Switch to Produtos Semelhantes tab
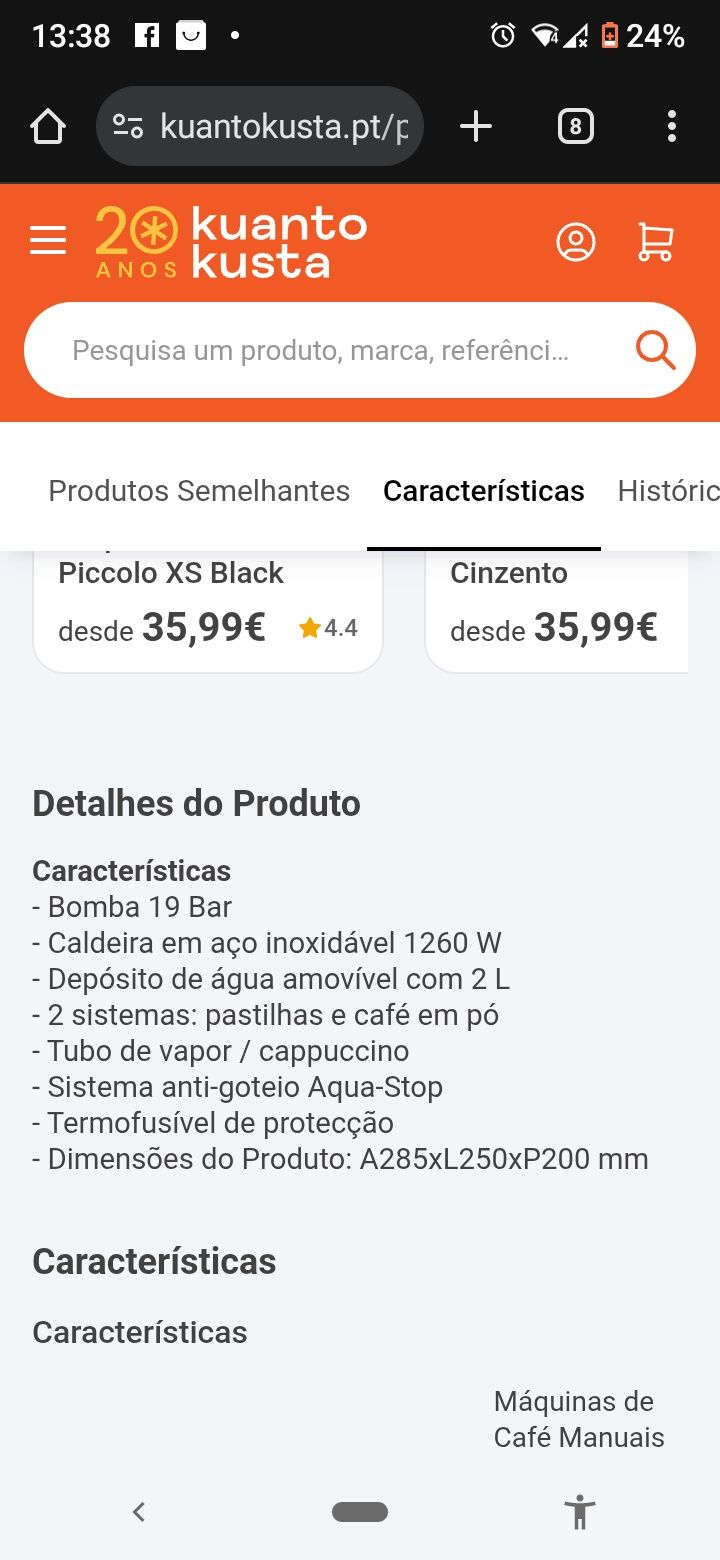 tap(199, 491)
